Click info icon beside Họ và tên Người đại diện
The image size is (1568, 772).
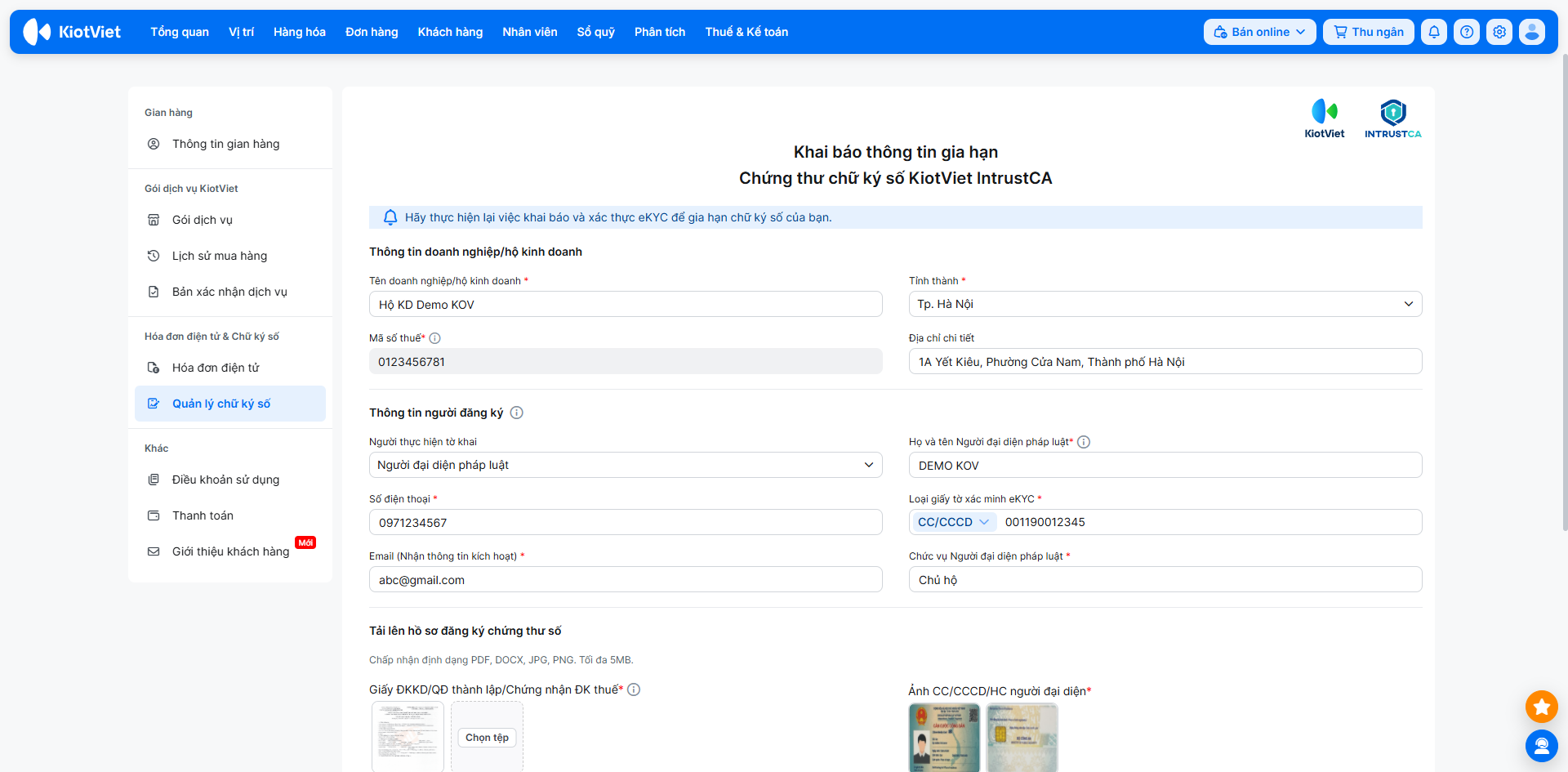click(1084, 442)
